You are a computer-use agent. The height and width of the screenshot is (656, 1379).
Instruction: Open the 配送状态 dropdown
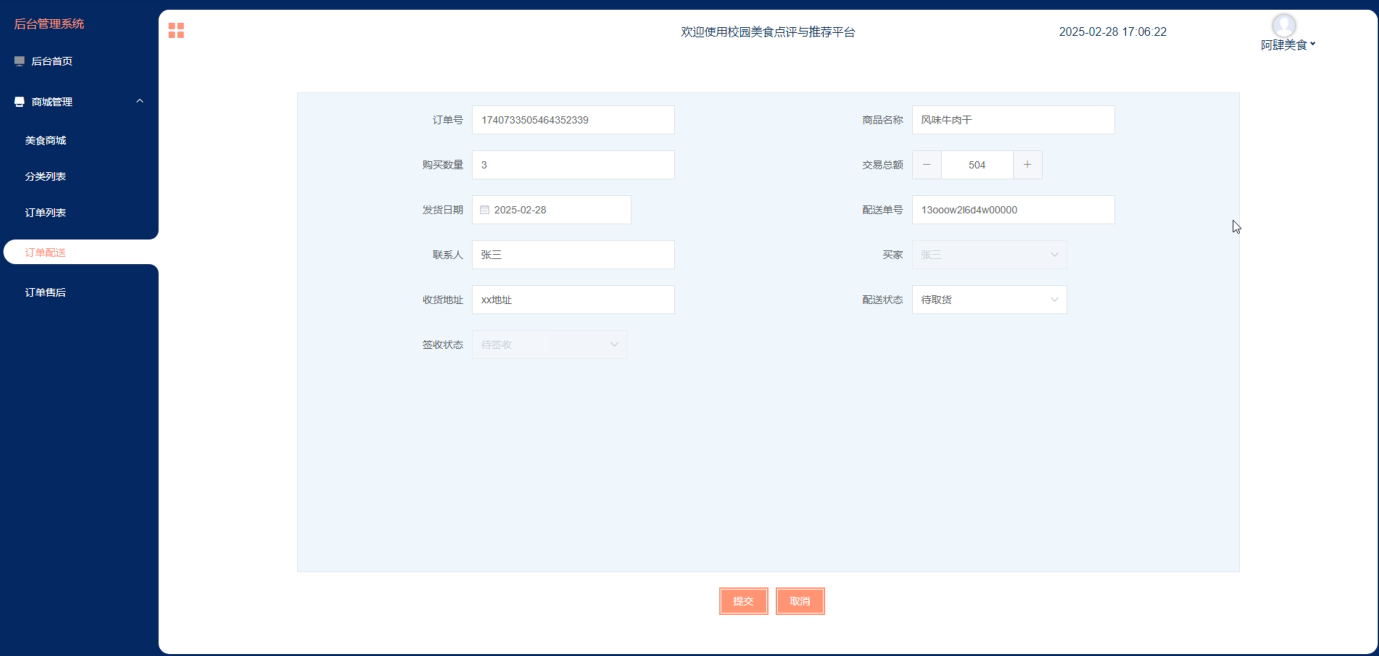point(989,300)
